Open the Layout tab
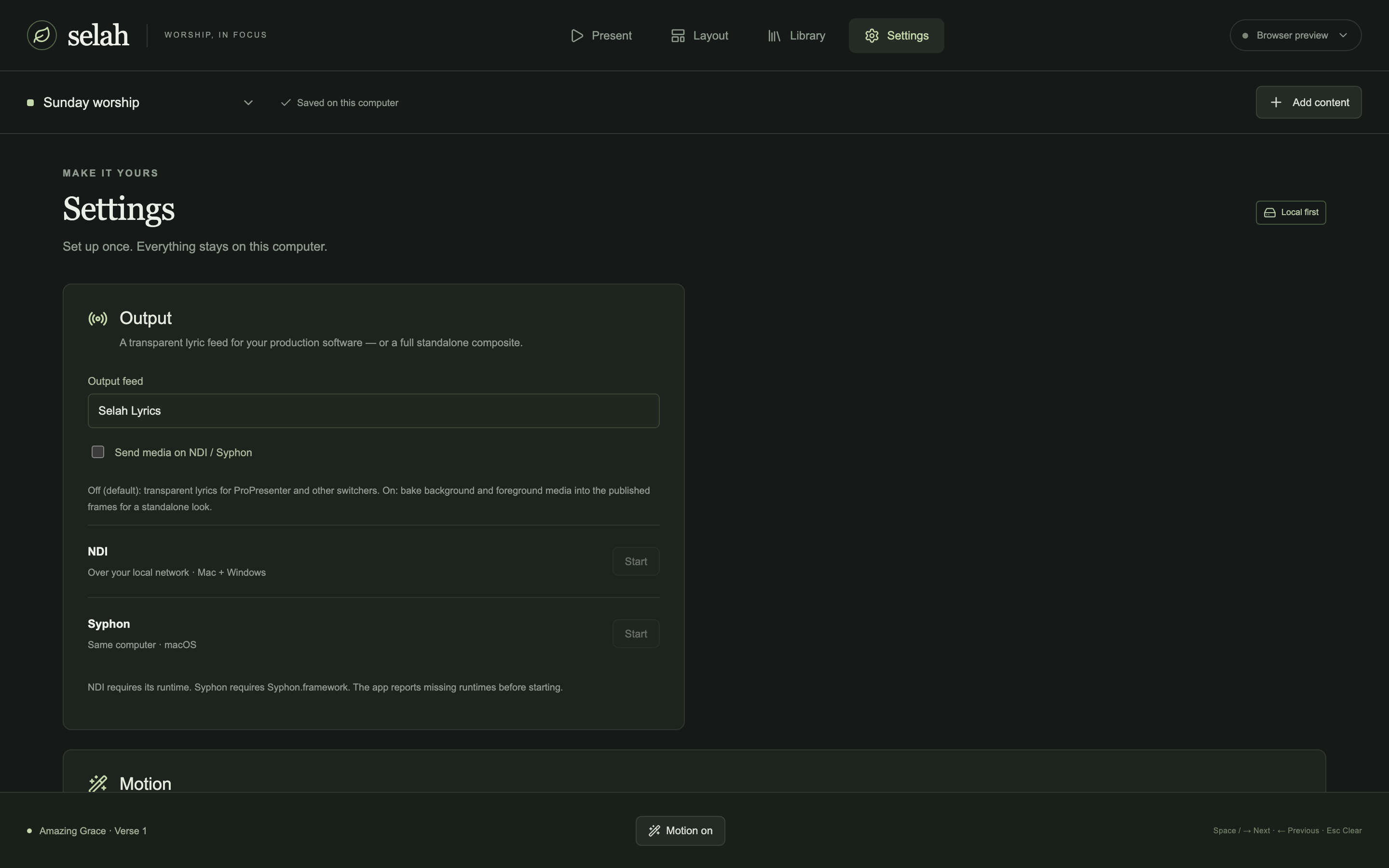Screen dimensions: 1389x868 point(700,36)
